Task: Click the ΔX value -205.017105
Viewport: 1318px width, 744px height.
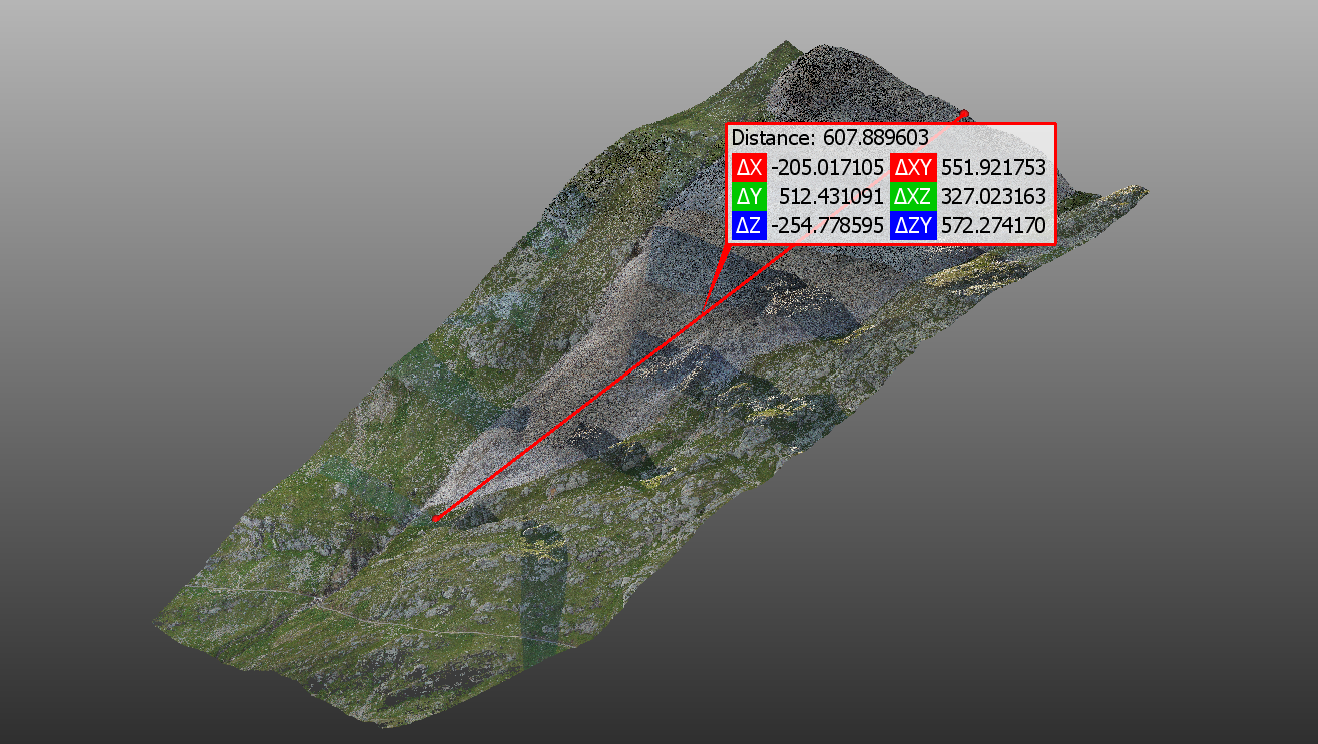Action: tap(827, 167)
